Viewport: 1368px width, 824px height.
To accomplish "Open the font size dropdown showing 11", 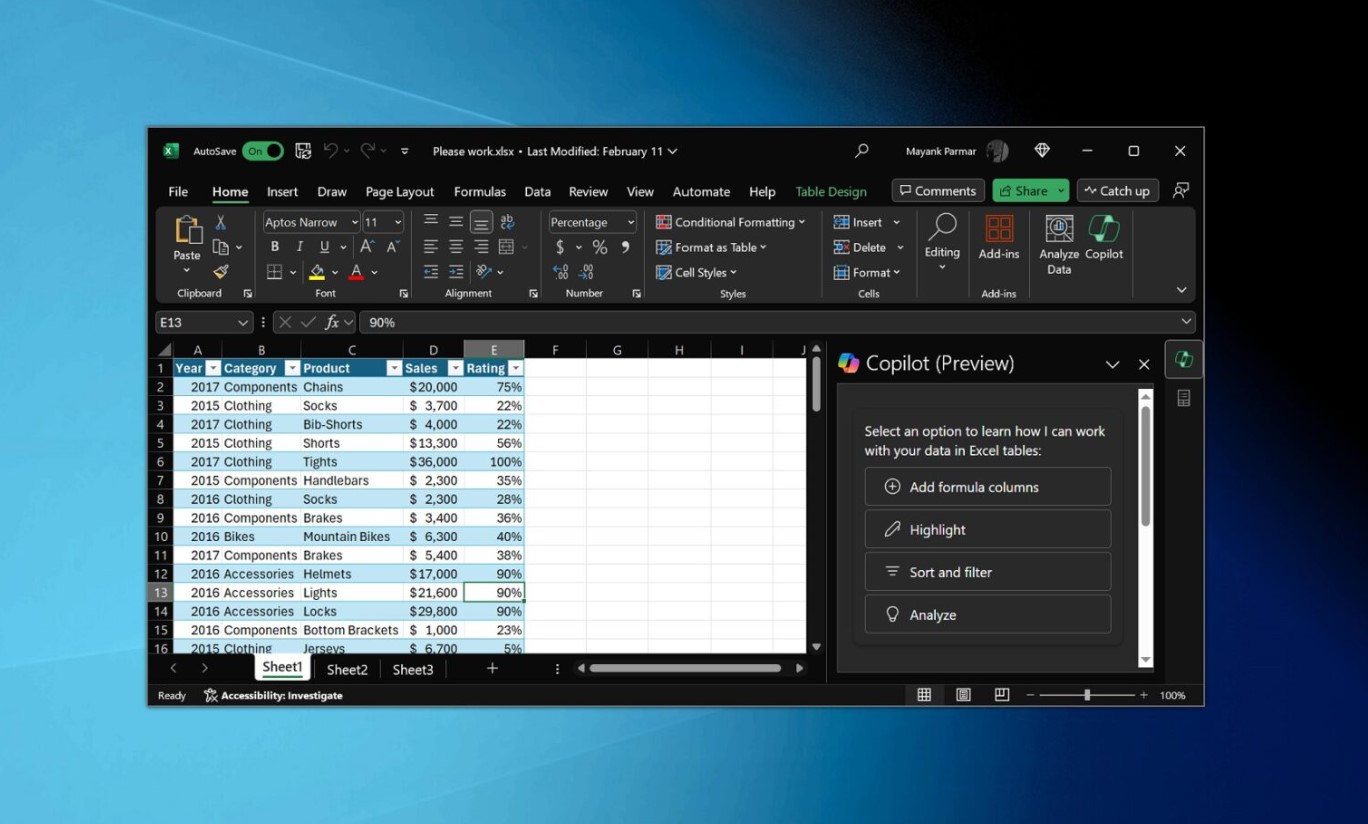I will tap(397, 222).
